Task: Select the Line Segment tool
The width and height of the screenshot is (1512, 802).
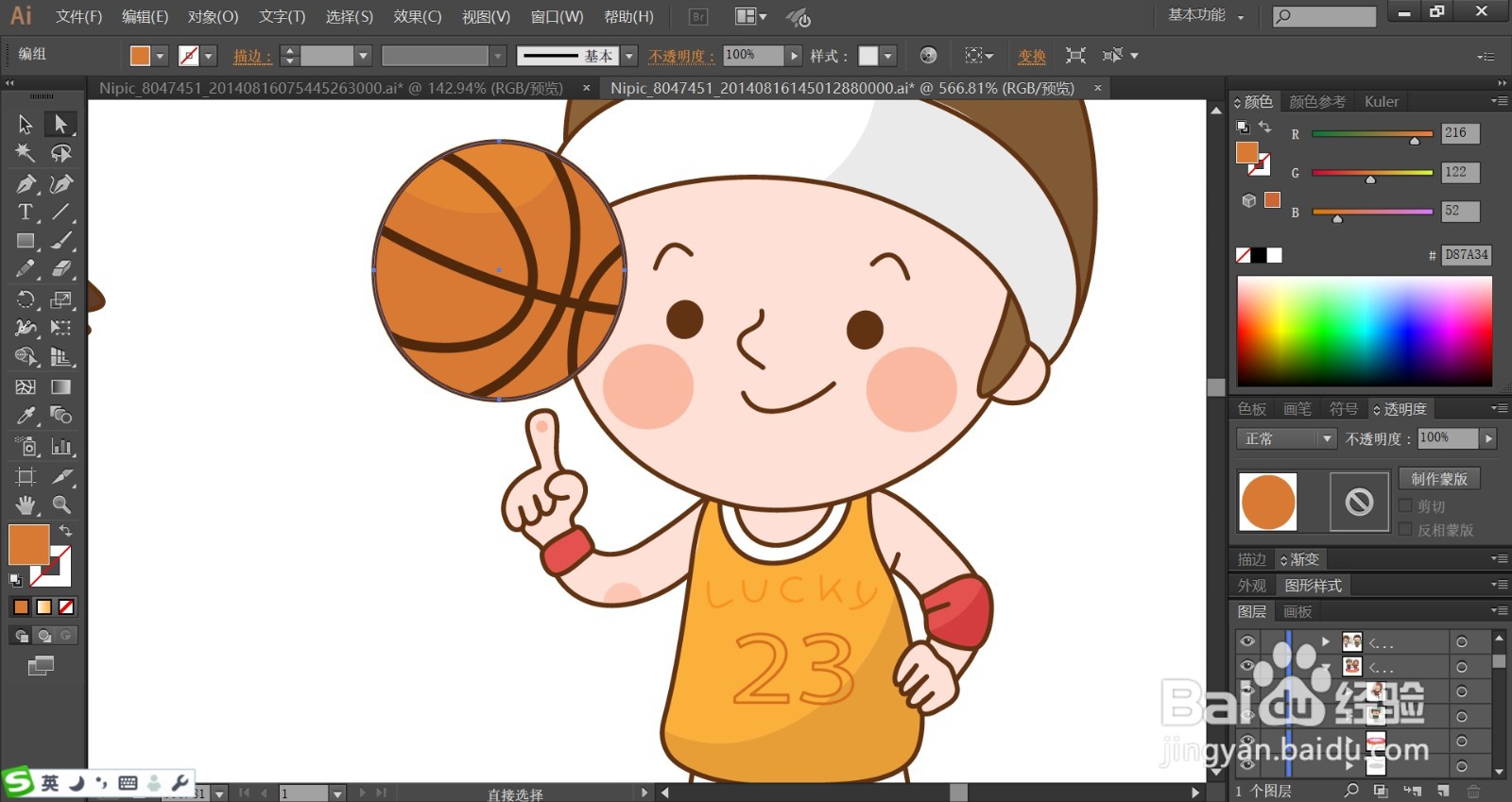Action: [60, 212]
